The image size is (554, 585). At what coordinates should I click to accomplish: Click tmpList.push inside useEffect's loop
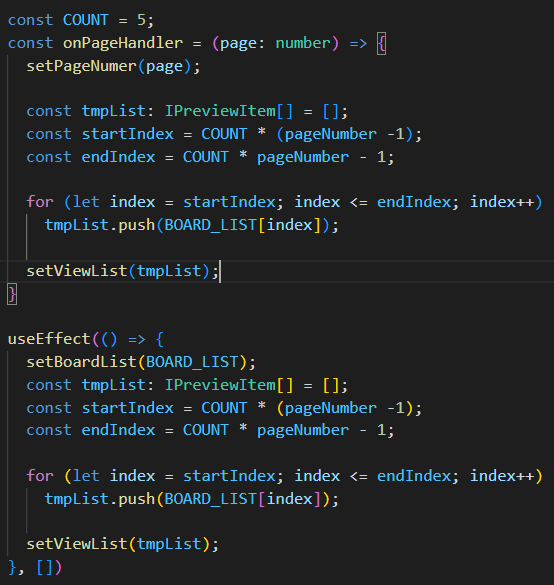tap(100, 499)
